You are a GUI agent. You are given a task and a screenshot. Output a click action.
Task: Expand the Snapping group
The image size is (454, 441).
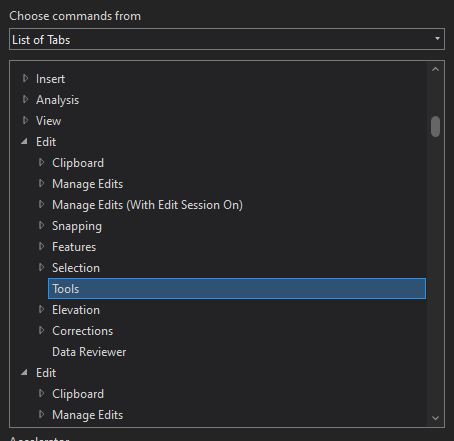pyautogui.click(x=41, y=226)
